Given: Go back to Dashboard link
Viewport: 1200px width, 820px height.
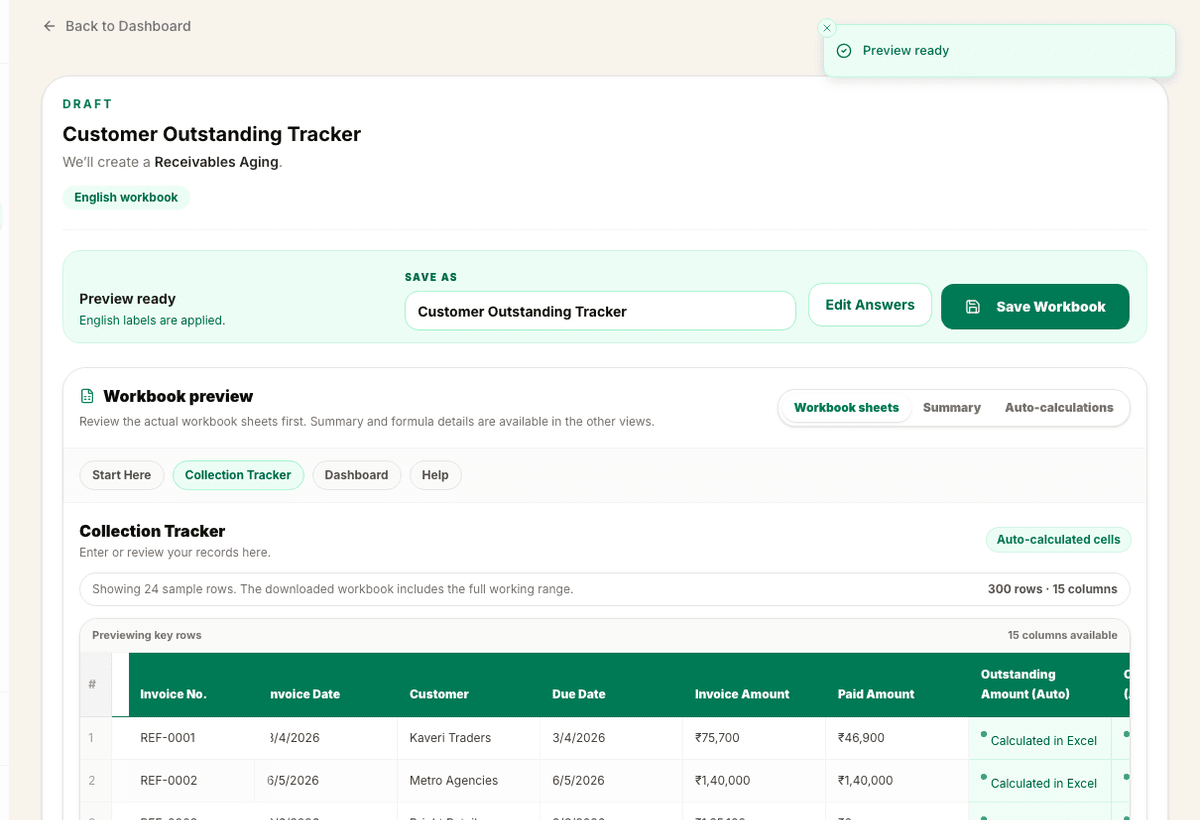Looking at the screenshot, I should tap(117, 26).
